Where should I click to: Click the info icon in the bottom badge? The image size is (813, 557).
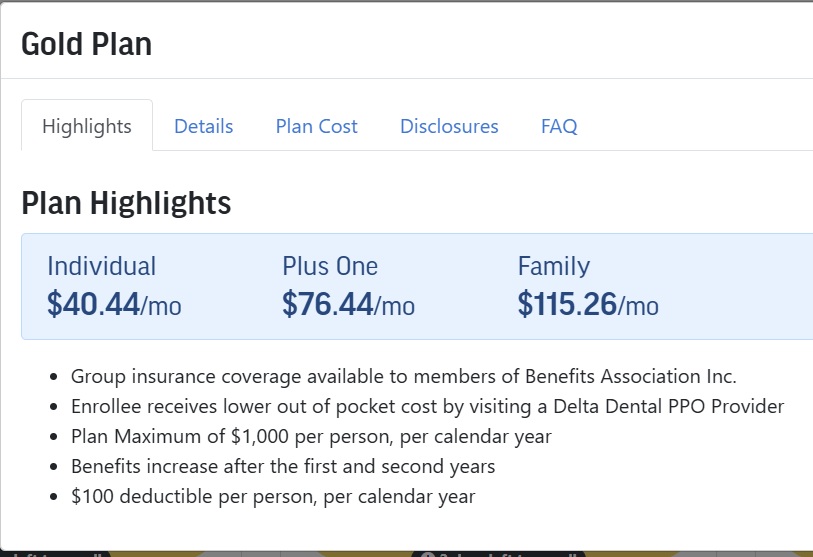pyautogui.click(x=427, y=554)
